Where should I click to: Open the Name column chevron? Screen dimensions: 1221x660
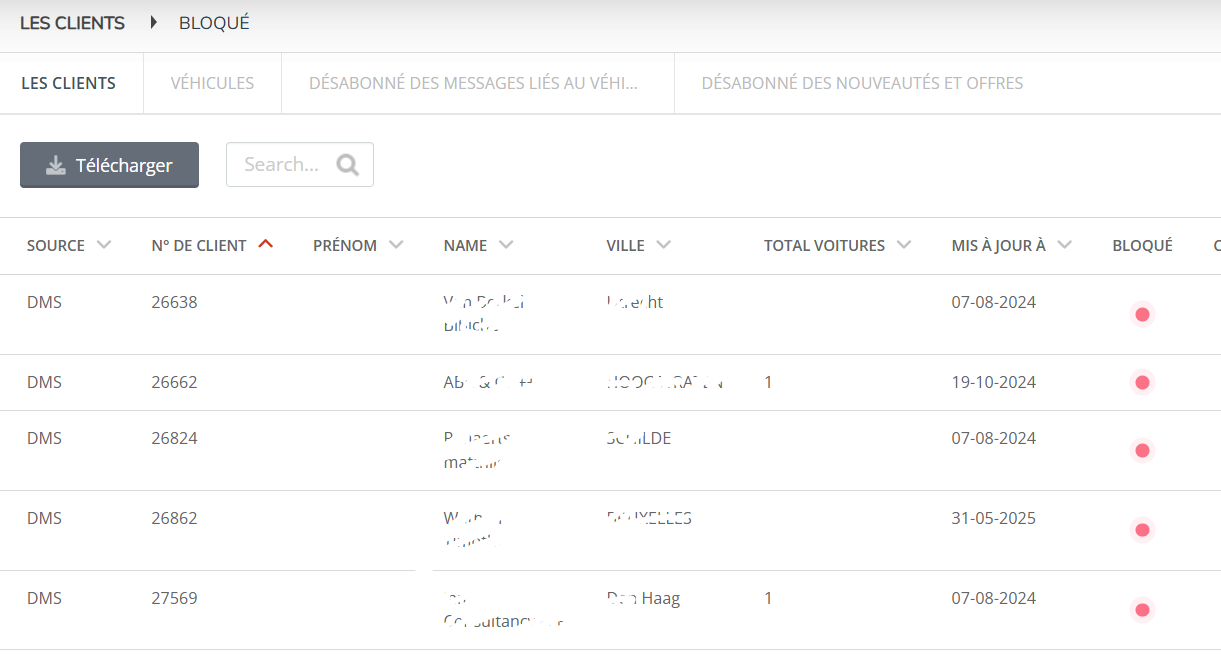506,245
